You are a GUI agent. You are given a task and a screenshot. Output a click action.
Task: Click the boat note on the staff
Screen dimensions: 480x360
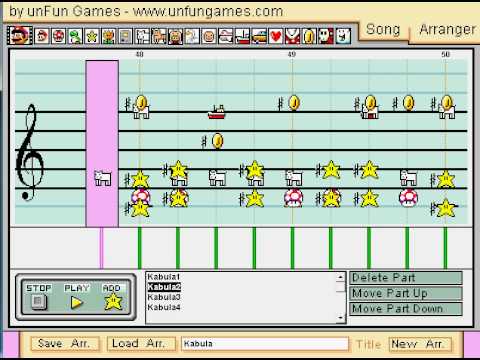pyautogui.click(x=217, y=112)
